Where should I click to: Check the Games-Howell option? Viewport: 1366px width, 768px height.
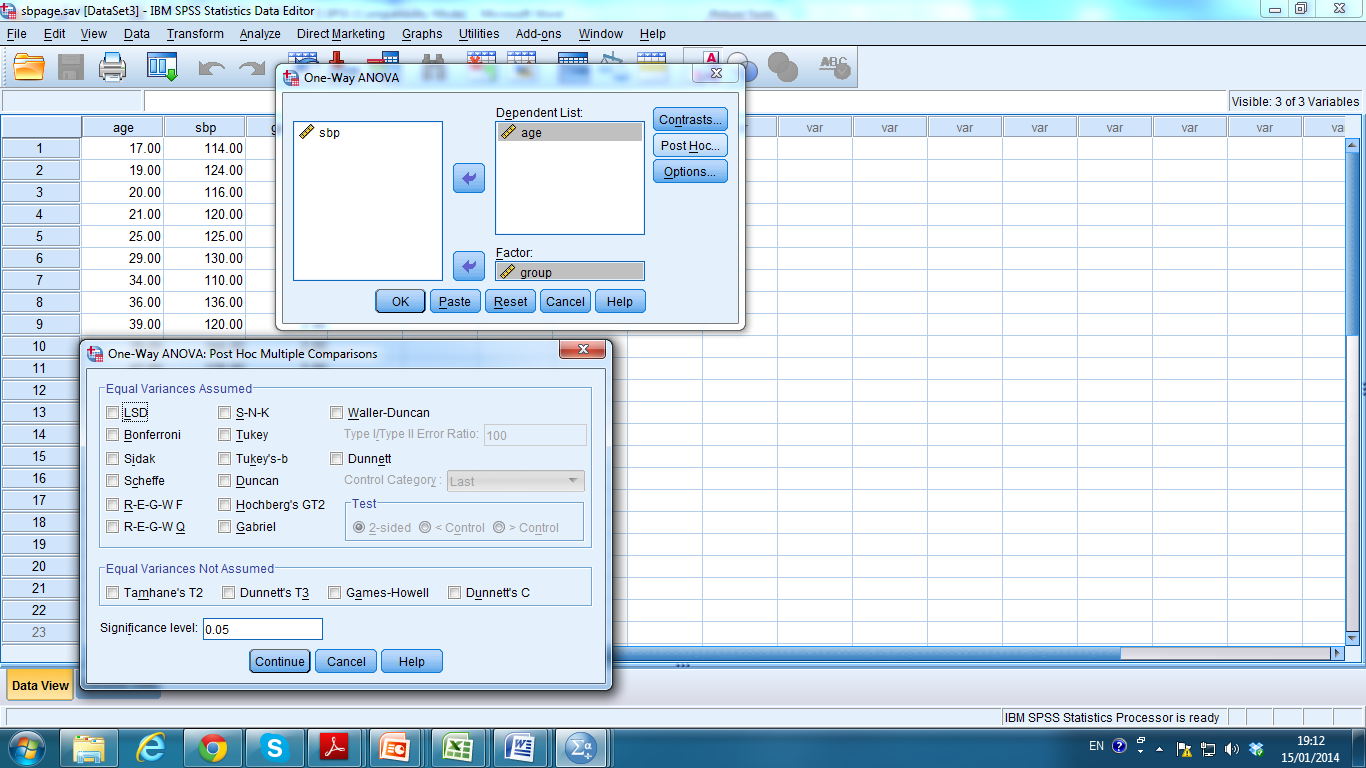coord(335,592)
